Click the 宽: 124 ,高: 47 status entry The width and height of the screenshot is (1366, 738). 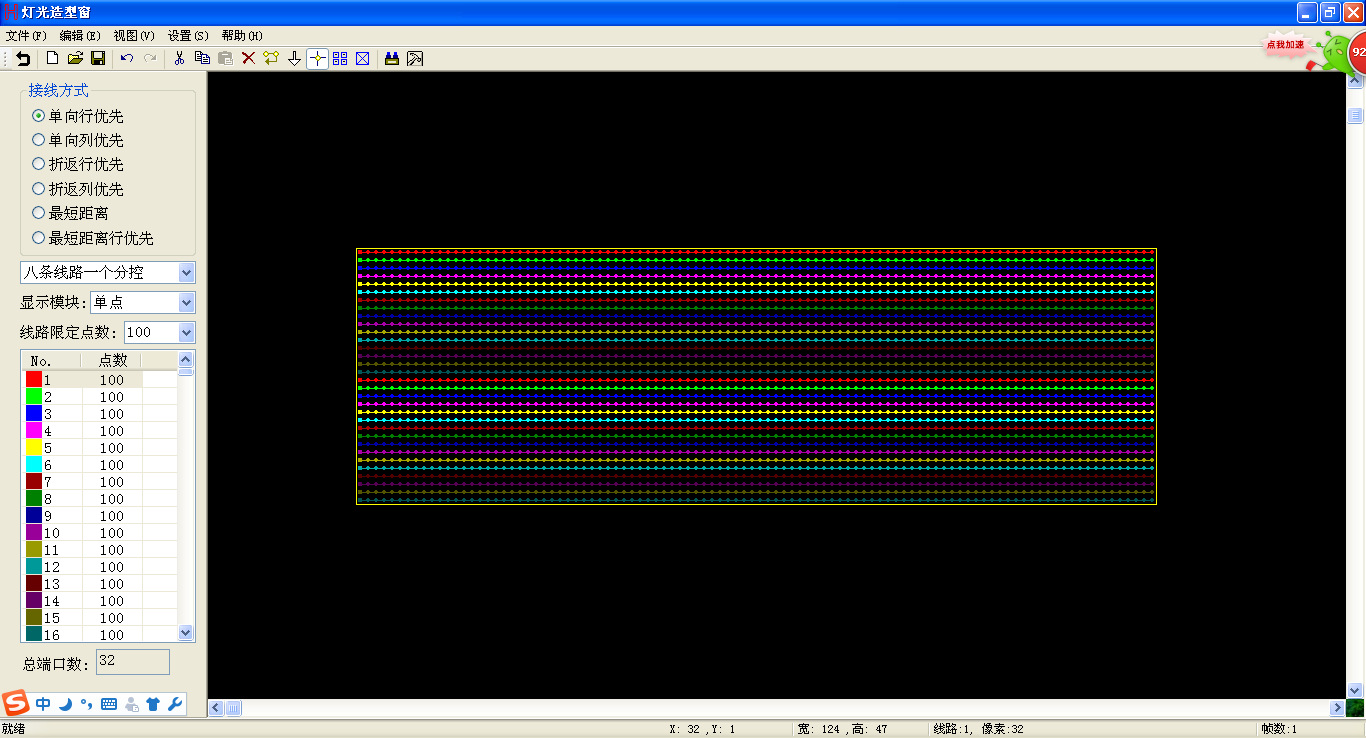coord(841,729)
